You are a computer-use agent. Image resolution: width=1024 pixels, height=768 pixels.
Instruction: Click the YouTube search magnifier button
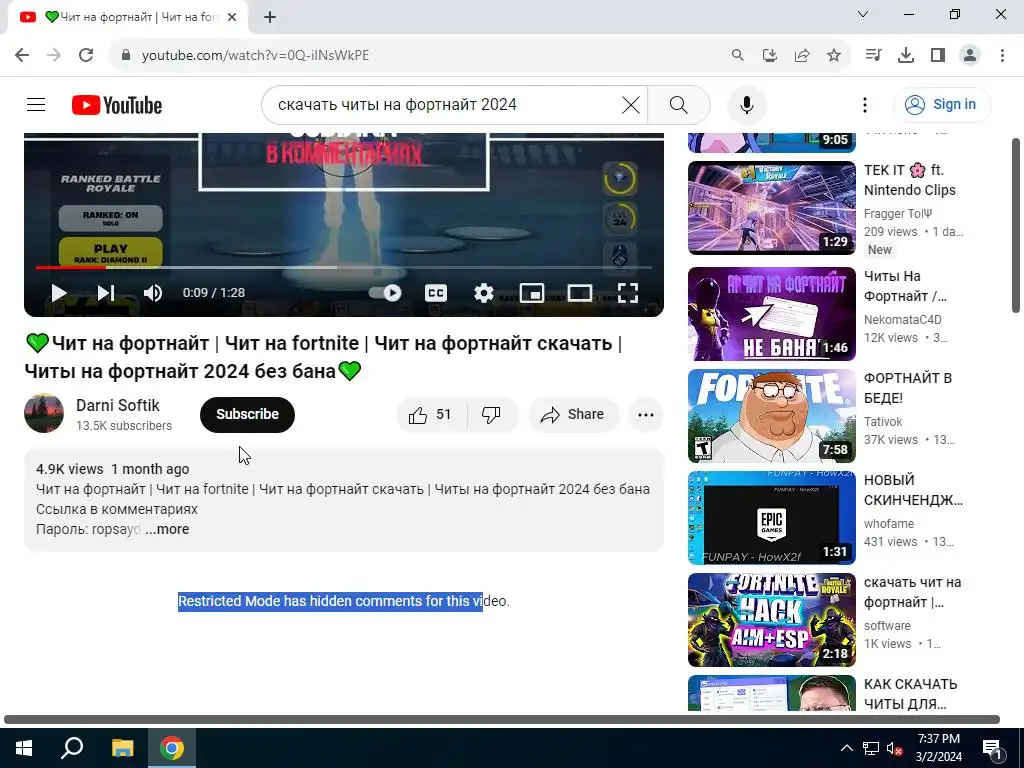click(679, 104)
